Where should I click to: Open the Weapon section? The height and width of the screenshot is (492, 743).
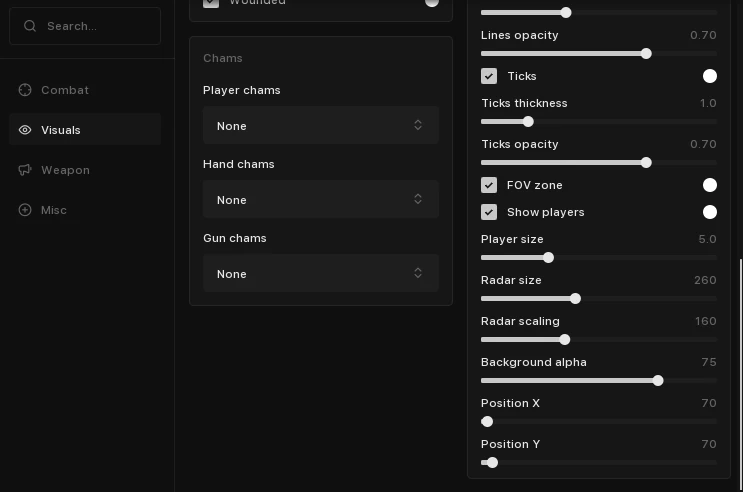(x=85, y=170)
